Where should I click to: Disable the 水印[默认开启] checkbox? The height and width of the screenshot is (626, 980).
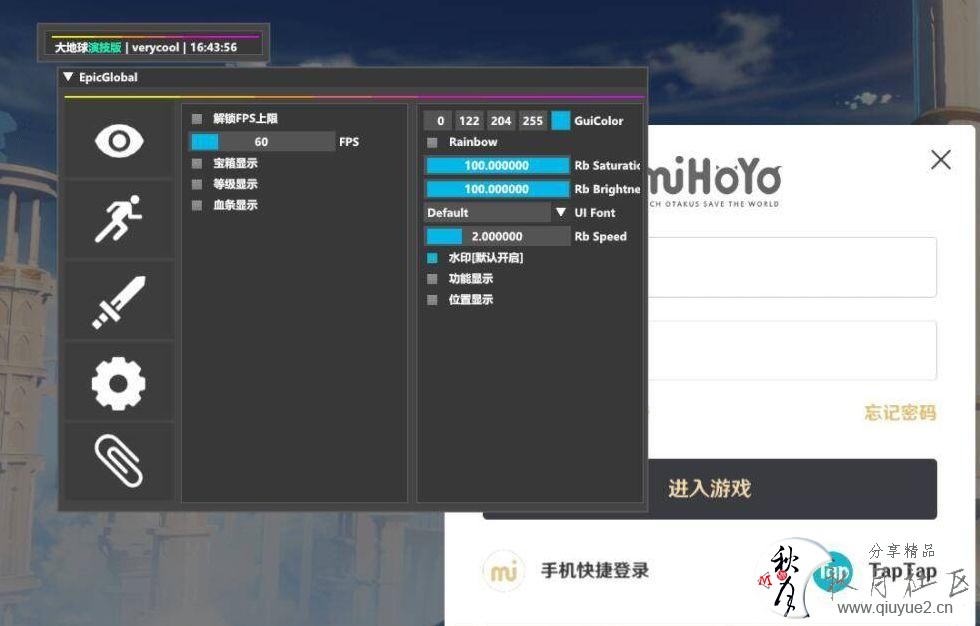tap(432, 258)
